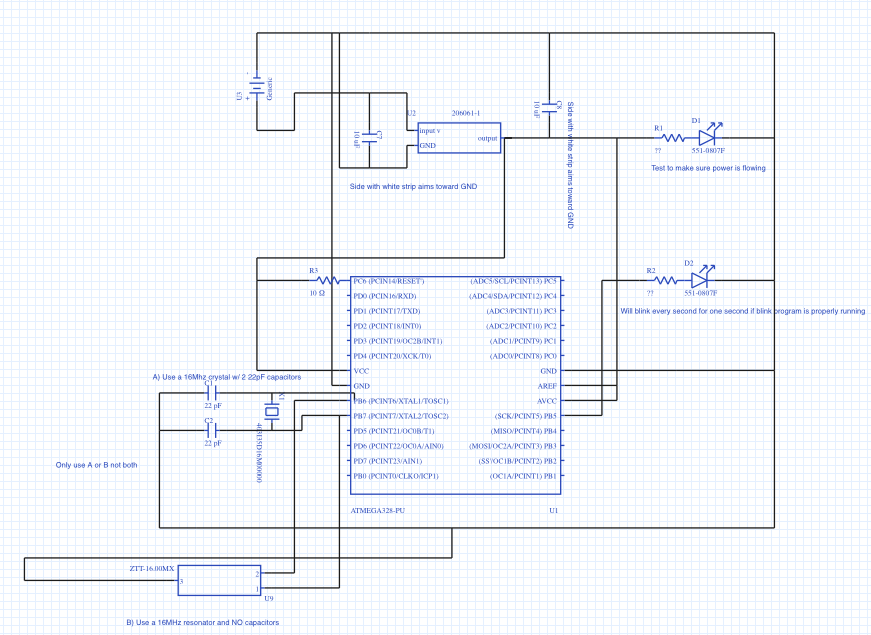Select capacitor C1 labeled 22 pF

click(210, 394)
